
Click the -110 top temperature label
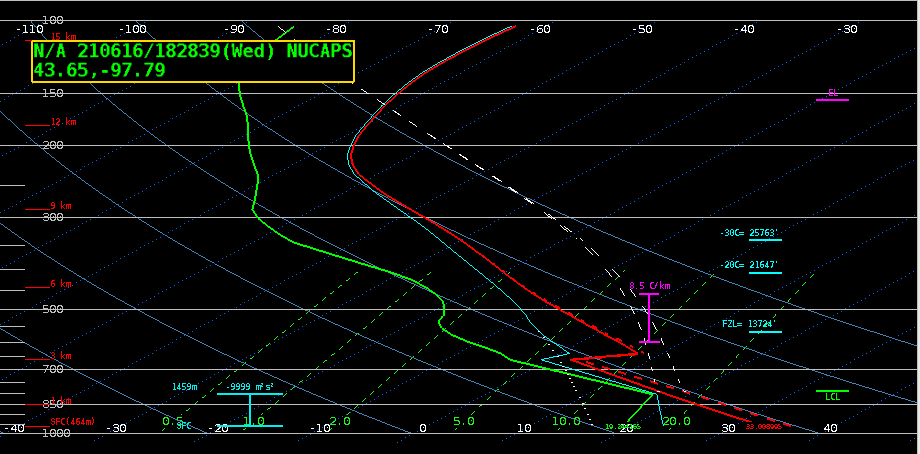point(29,29)
